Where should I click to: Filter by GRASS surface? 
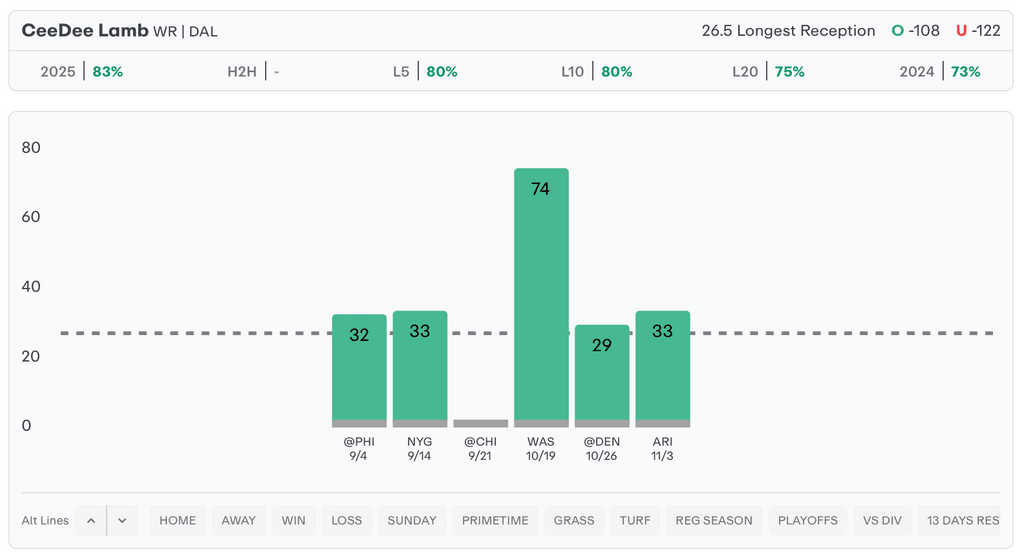tap(574, 520)
